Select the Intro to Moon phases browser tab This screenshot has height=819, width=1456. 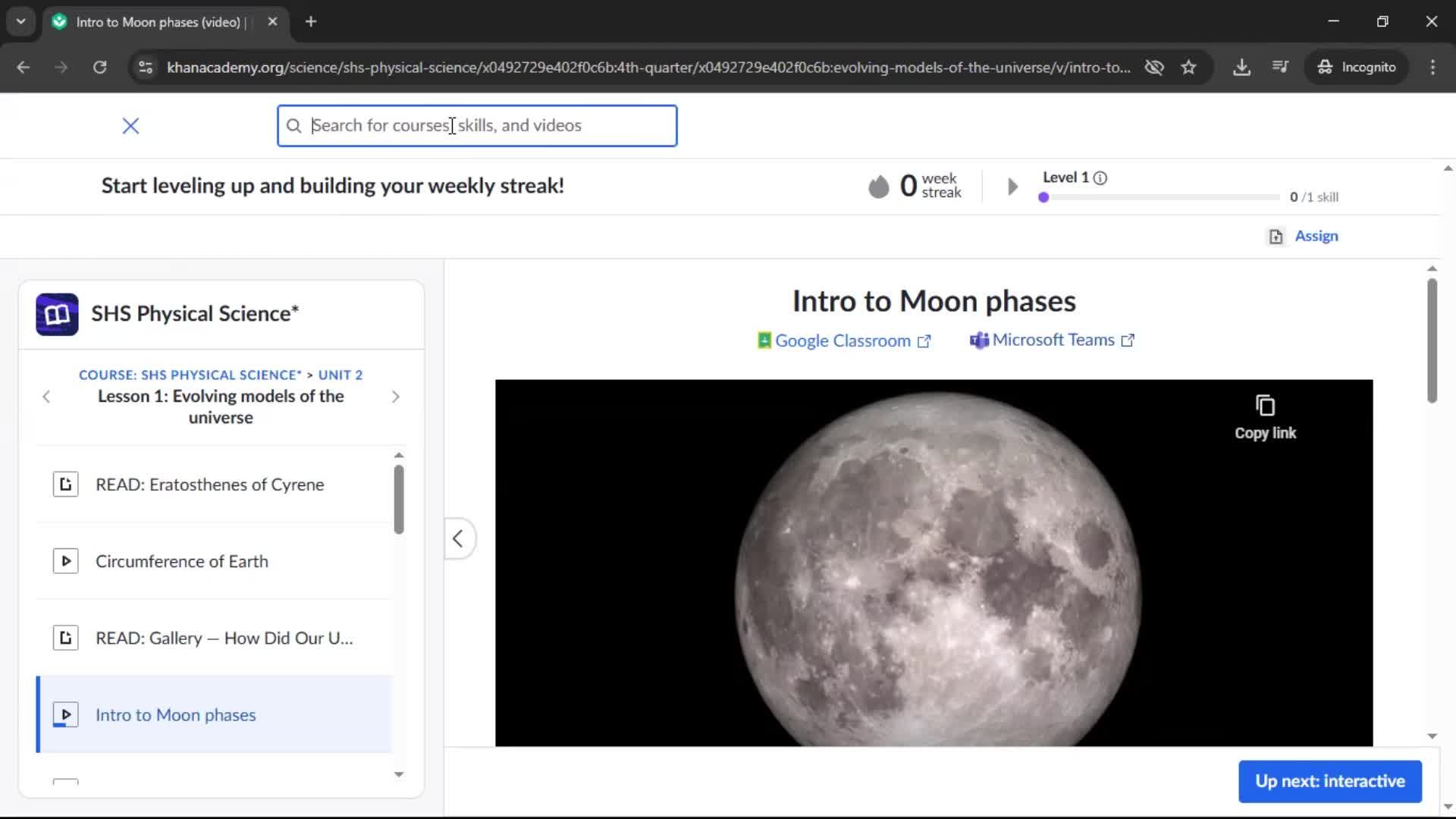165,22
